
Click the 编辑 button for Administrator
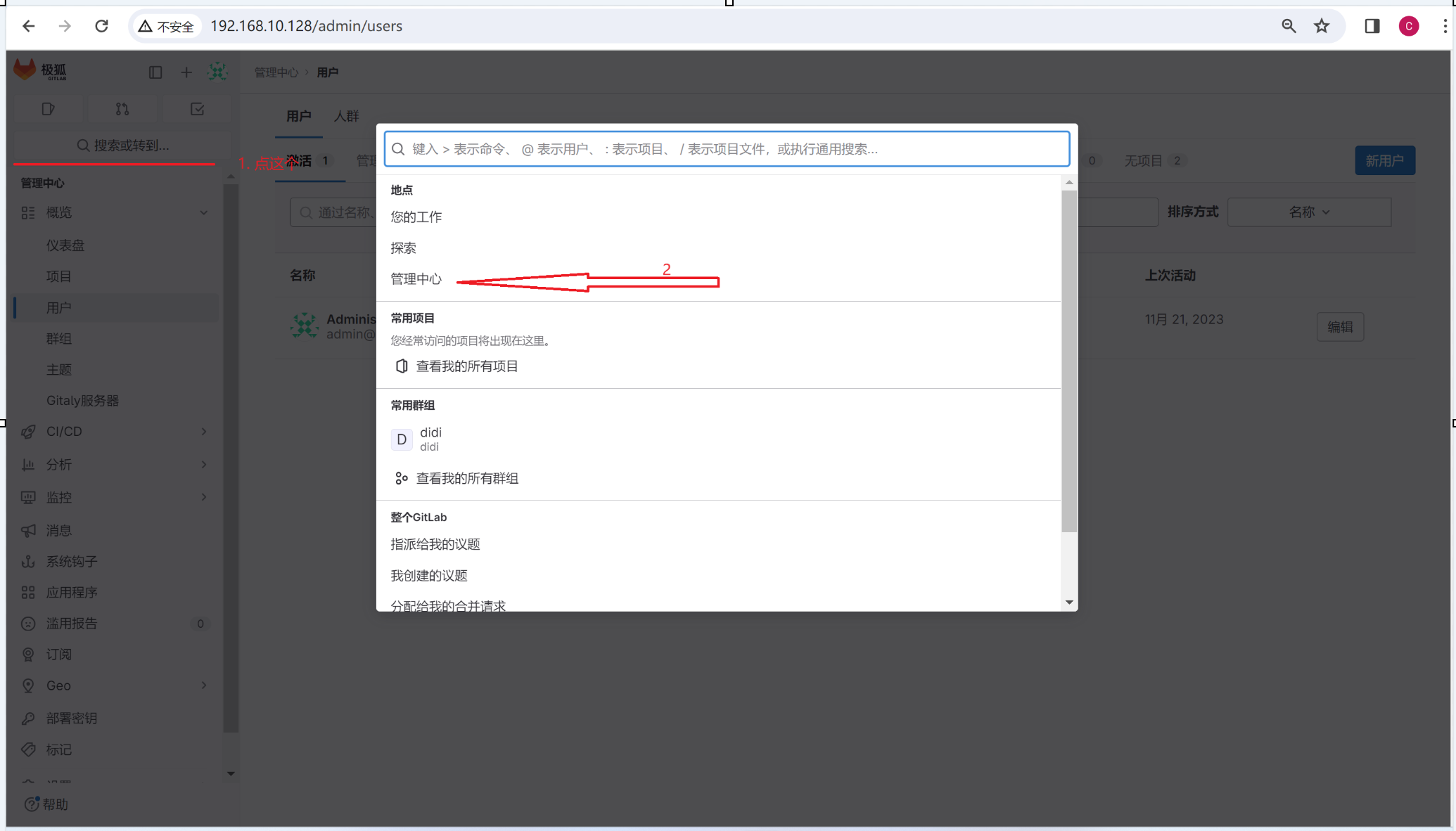tap(1340, 327)
